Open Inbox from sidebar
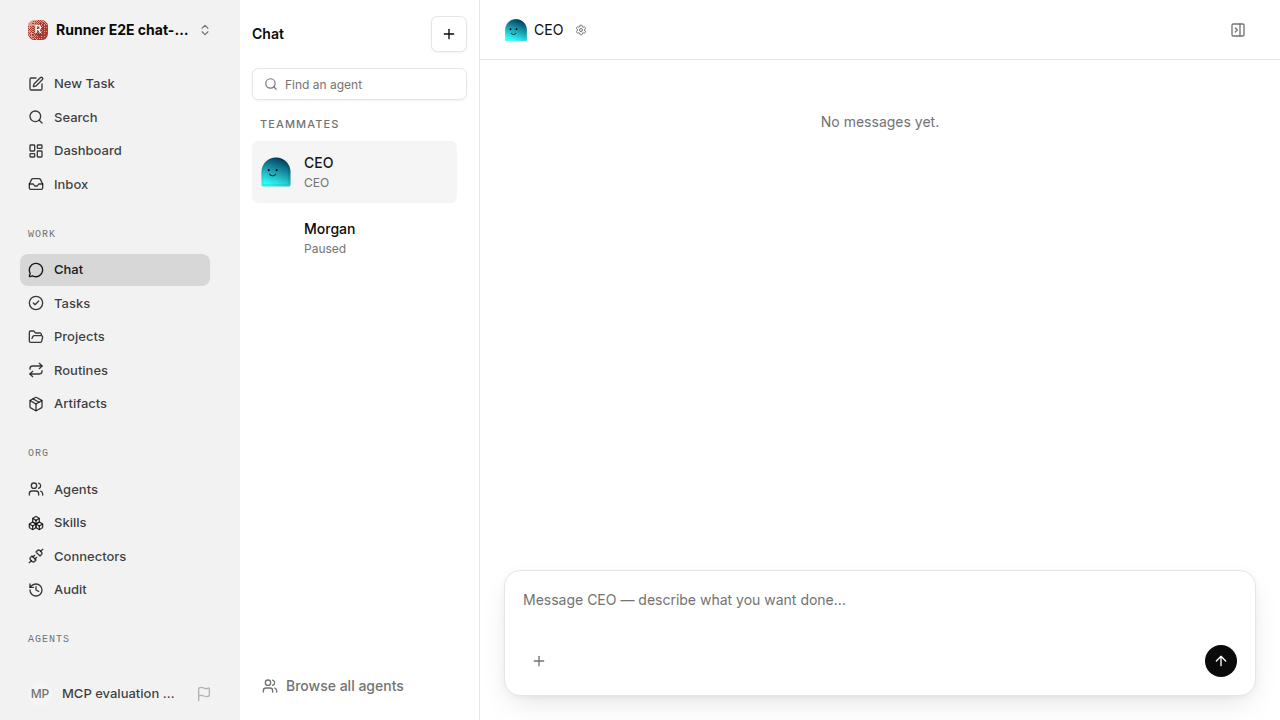 pos(115,184)
